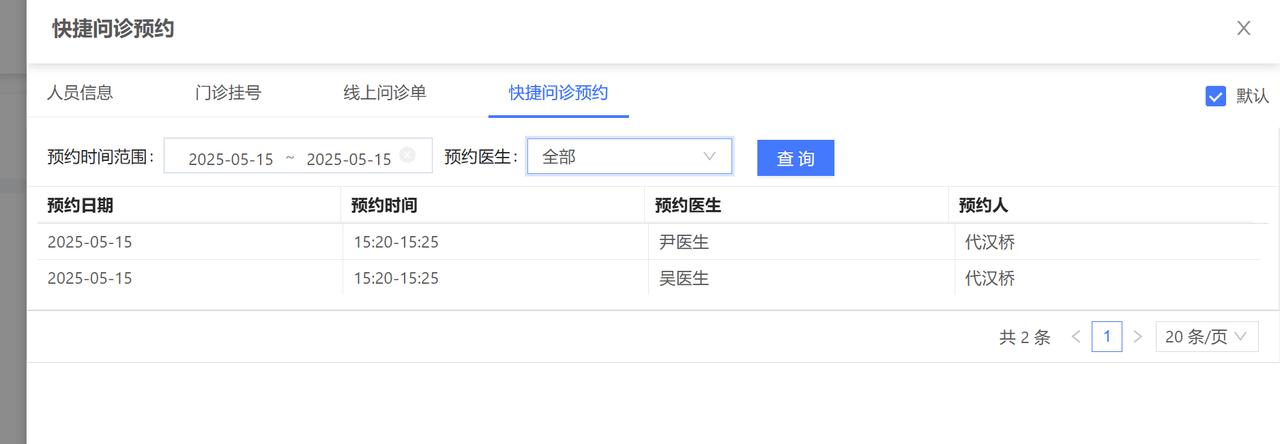The image size is (1280, 444).
Task: Go to the next page arrow
Action: tap(1137, 337)
